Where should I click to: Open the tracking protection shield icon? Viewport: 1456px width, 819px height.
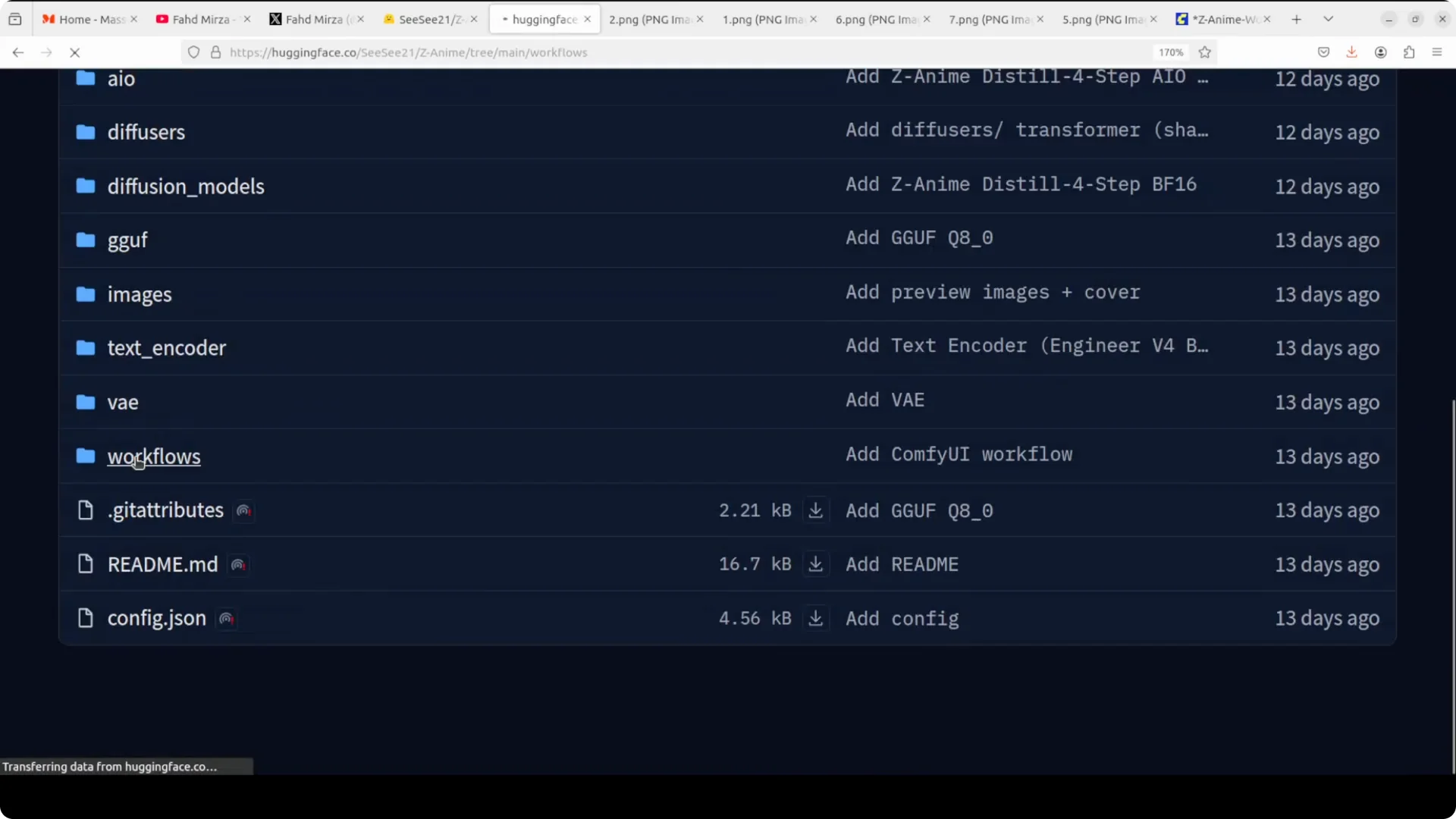(194, 52)
